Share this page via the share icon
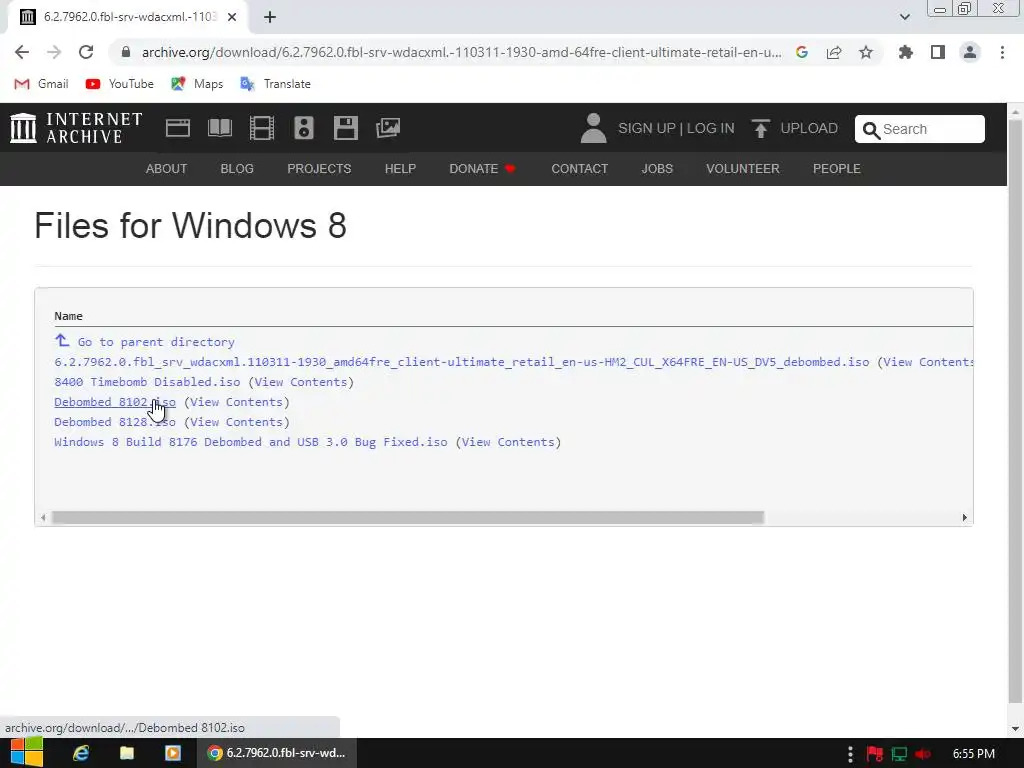This screenshot has width=1024, height=768. [x=834, y=52]
